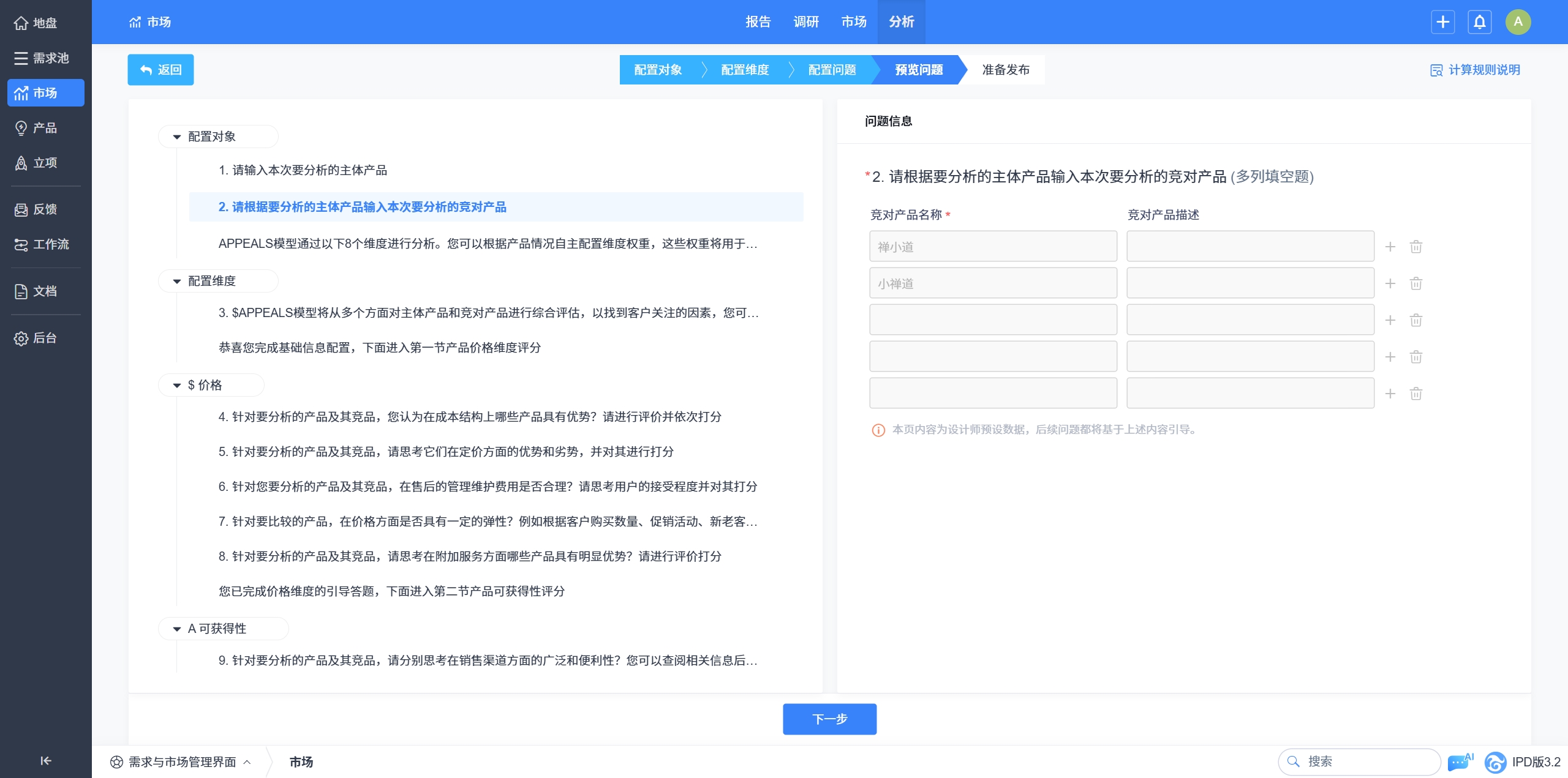This screenshot has width=1568, height=778.
Task: Click the notification bell icon
Action: click(1479, 22)
